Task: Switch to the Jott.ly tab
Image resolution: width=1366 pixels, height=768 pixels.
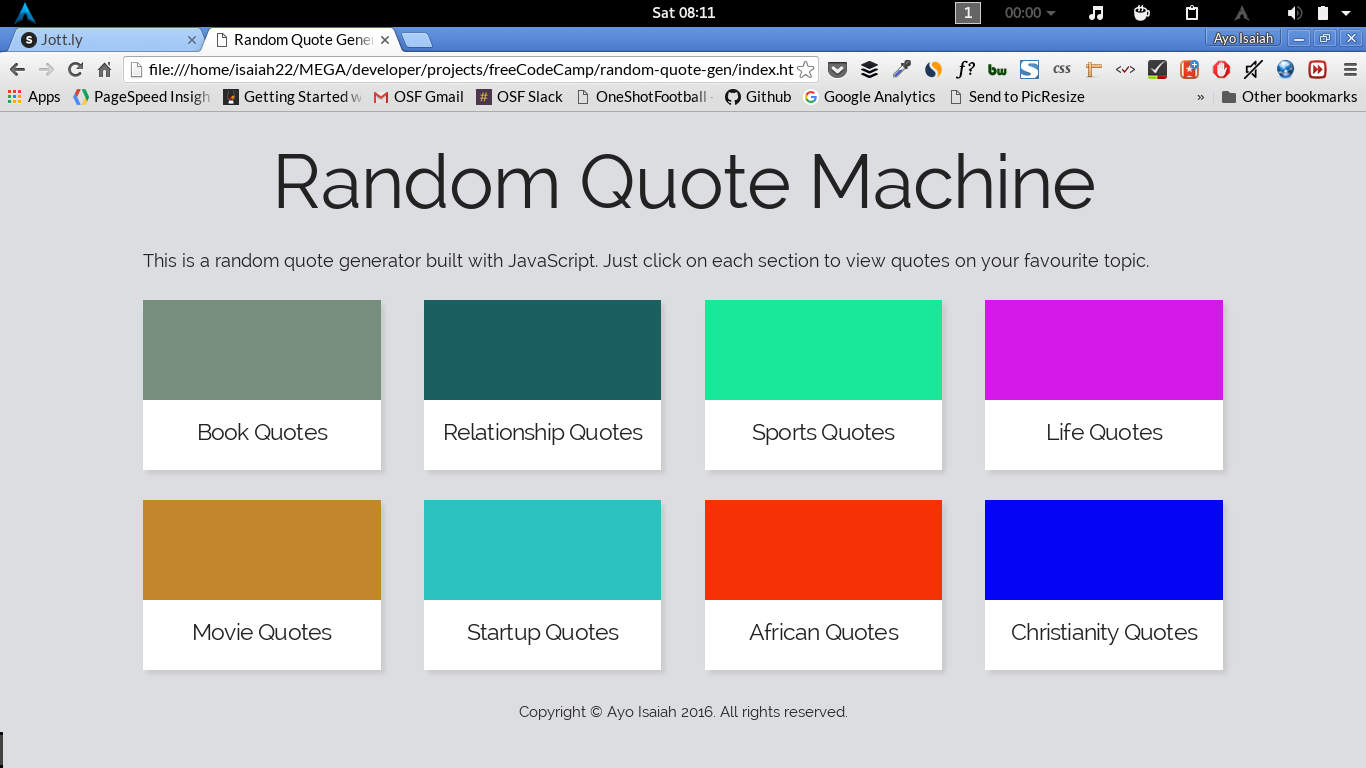Action: (x=104, y=40)
